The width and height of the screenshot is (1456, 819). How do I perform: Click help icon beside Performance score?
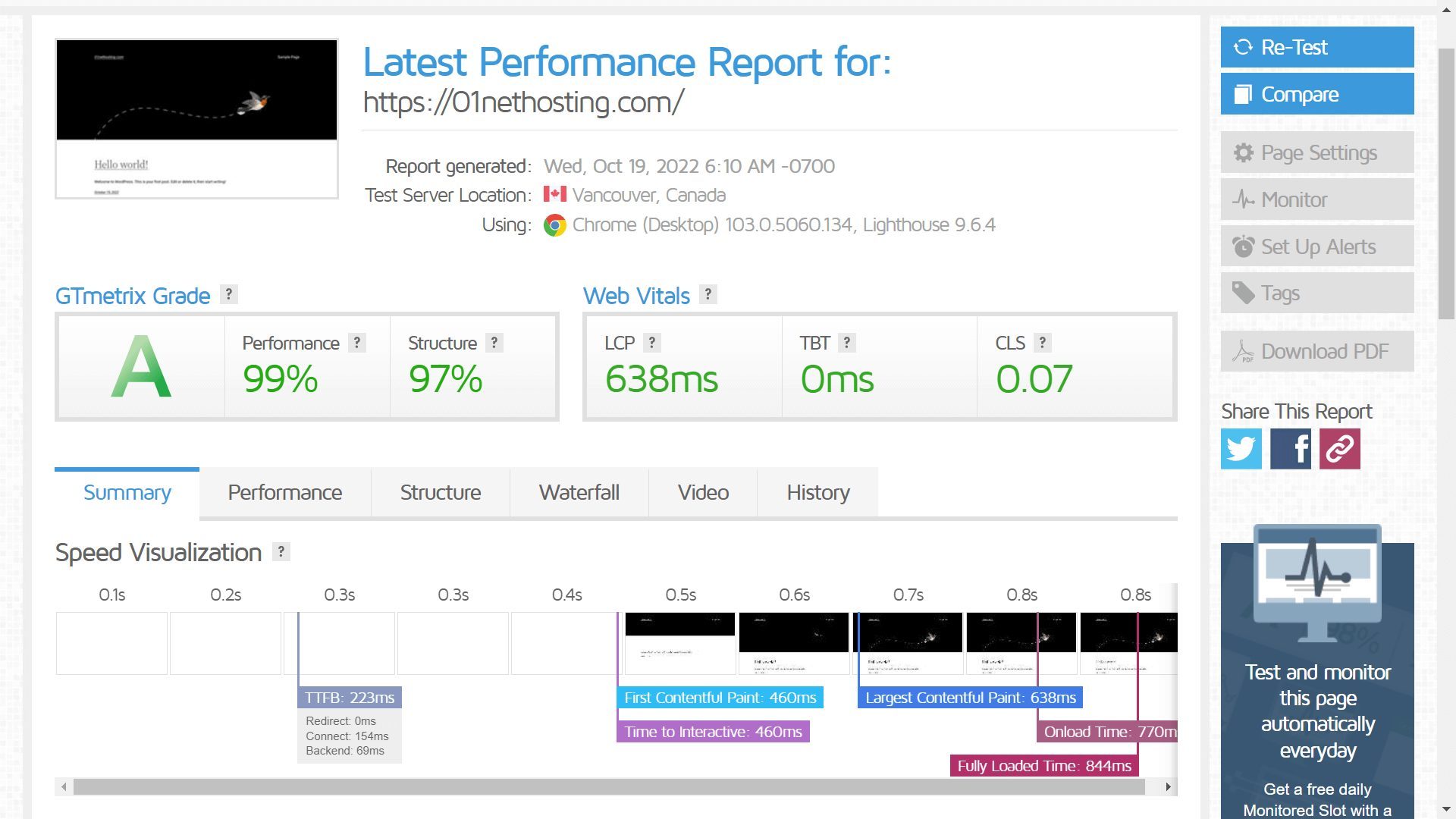coord(357,343)
